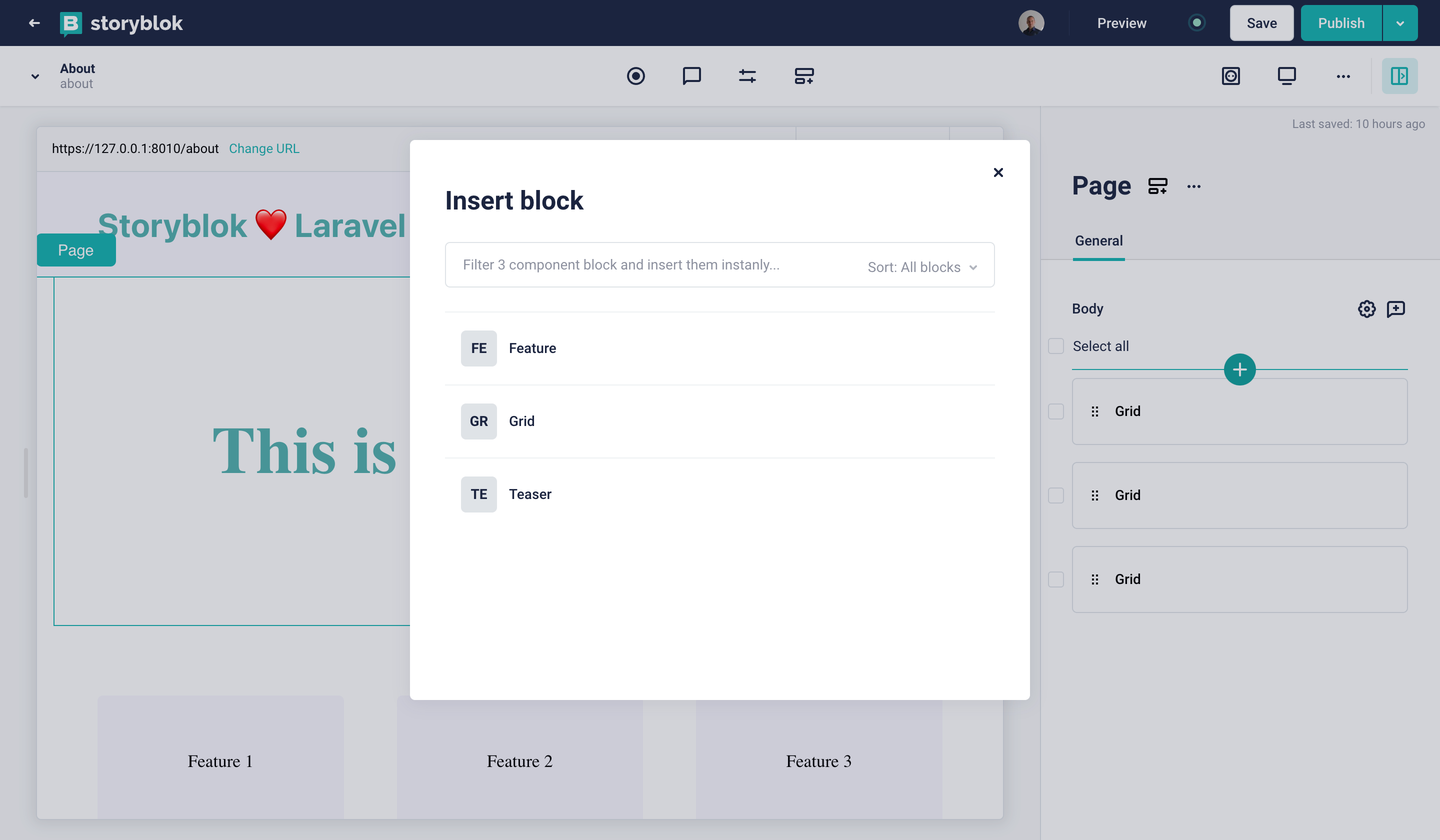
Task: Add a comment to the Body field
Action: (x=1395, y=308)
